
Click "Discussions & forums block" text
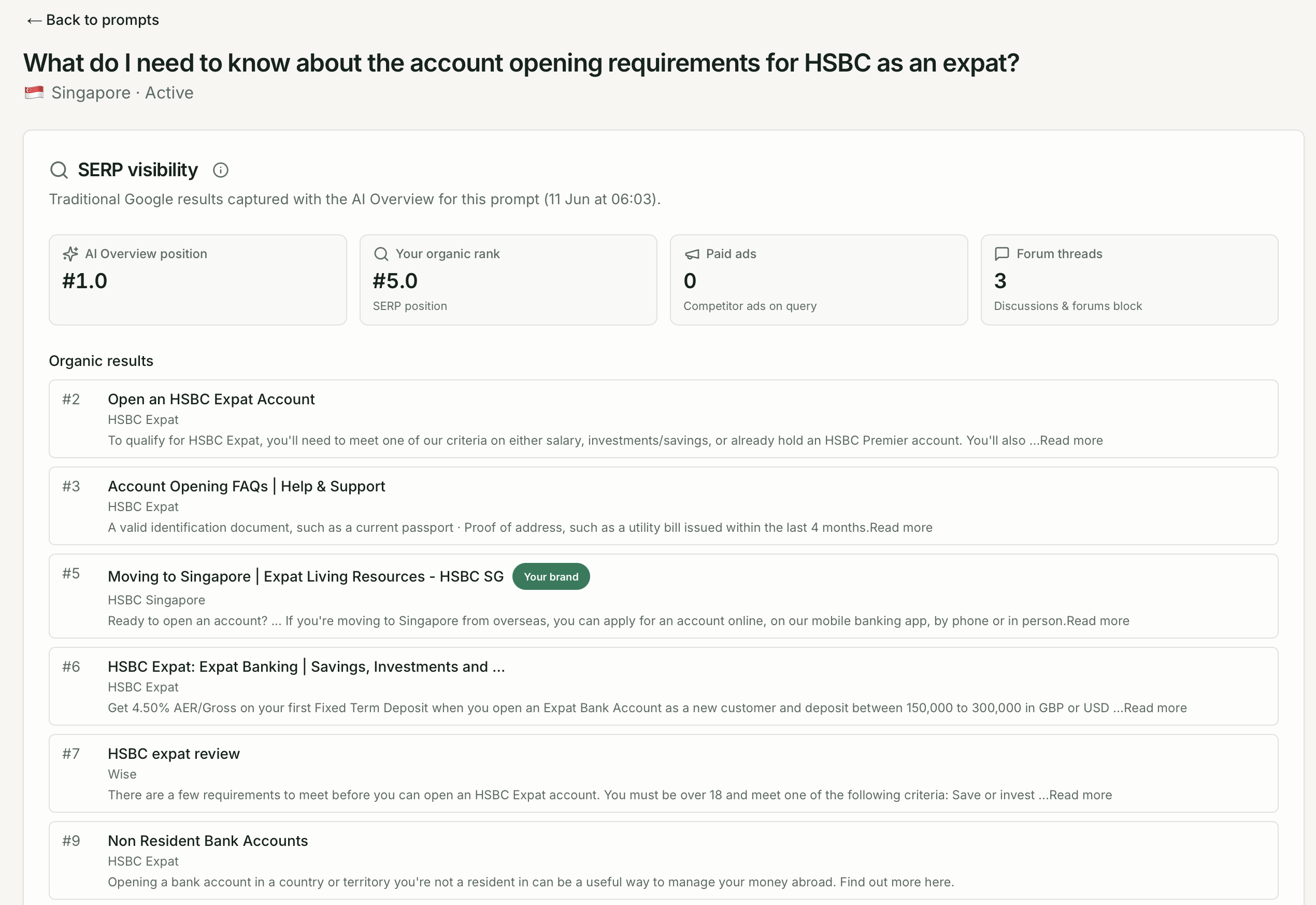pos(1068,306)
